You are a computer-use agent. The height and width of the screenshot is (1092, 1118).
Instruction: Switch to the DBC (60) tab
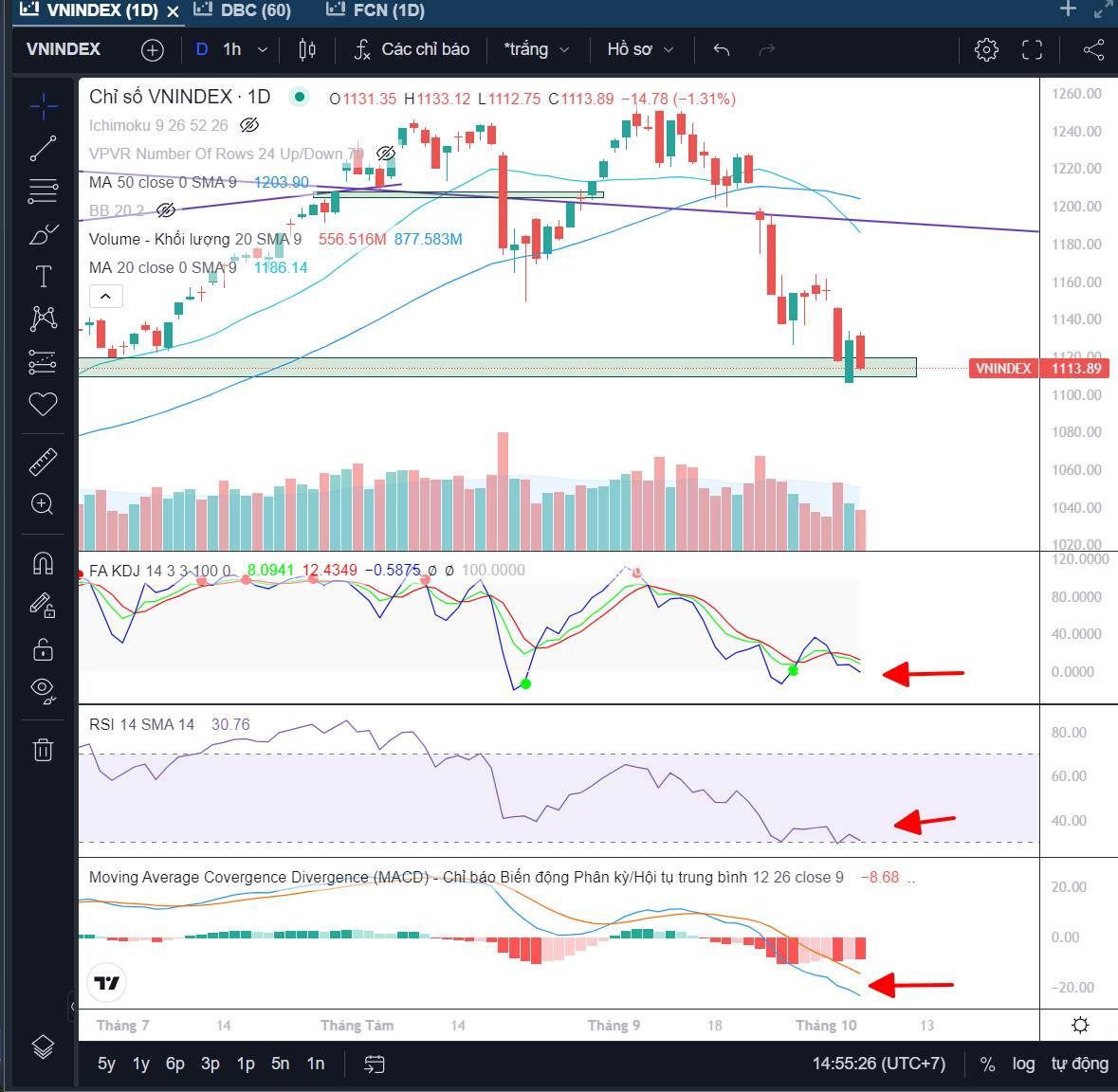tap(243, 10)
